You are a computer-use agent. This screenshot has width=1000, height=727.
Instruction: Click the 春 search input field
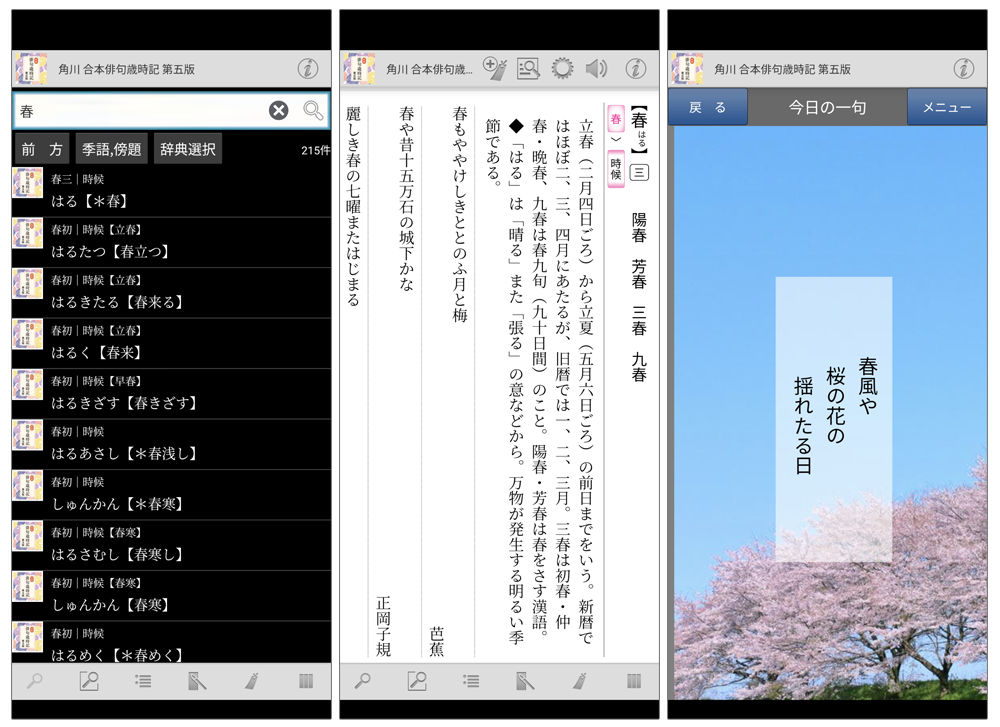[140, 111]
